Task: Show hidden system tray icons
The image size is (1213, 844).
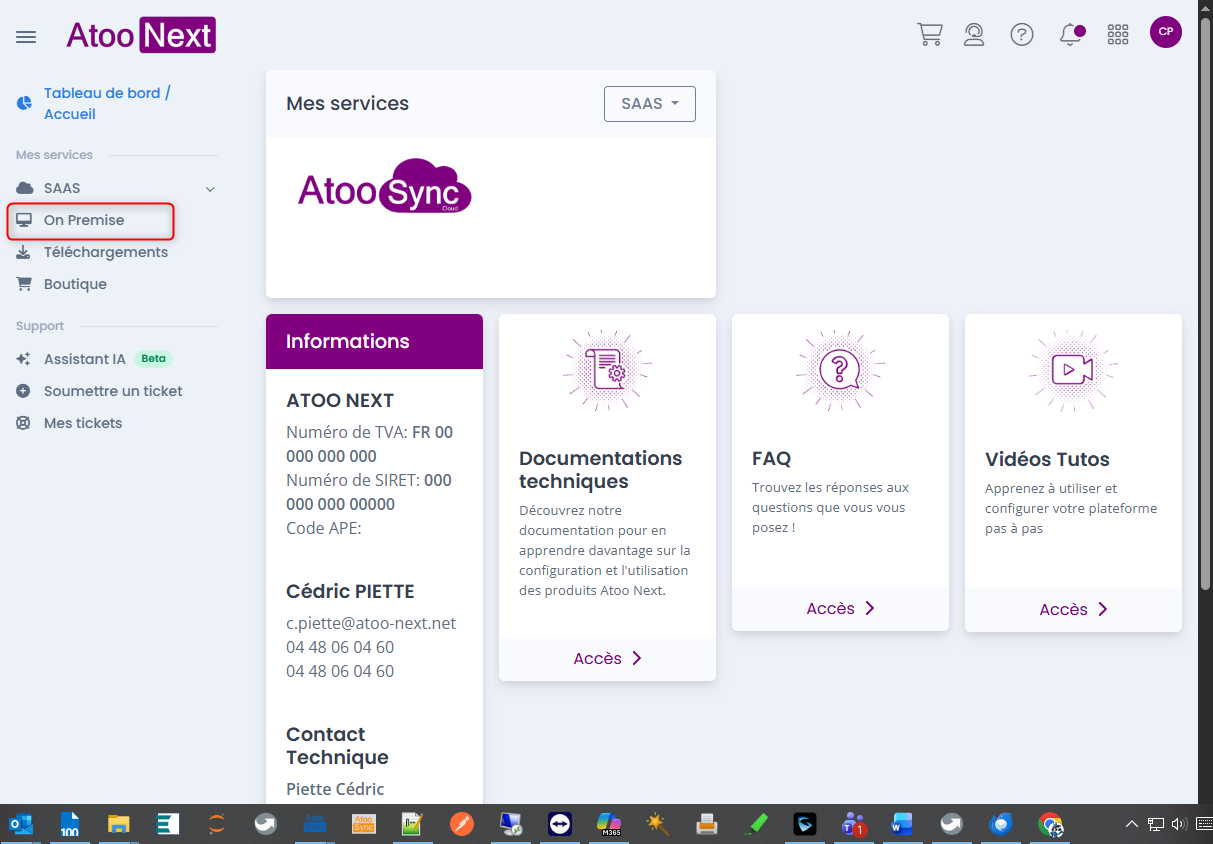Action: [x=1132, y=825]
